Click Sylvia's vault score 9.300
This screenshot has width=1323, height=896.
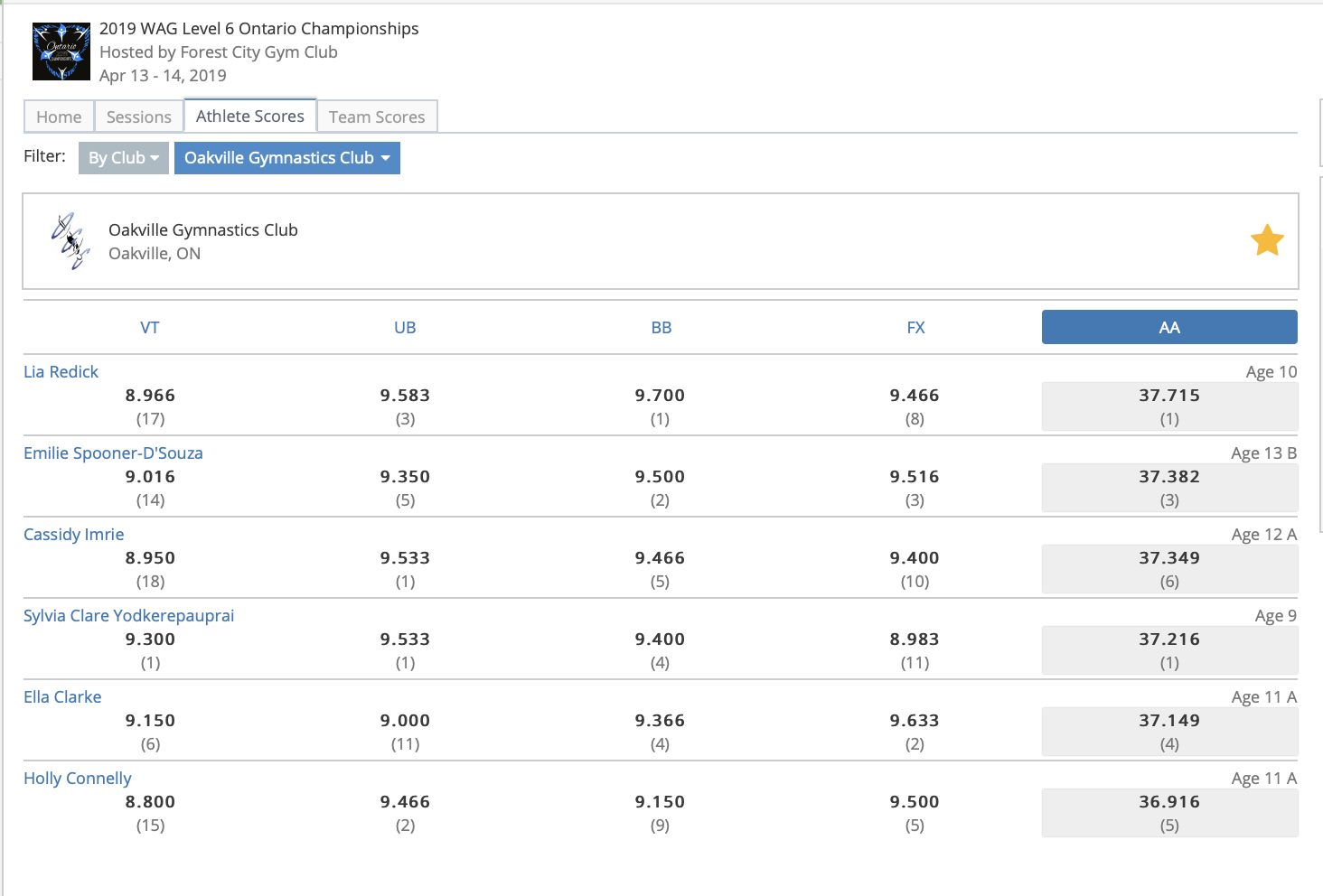[150, 639]
